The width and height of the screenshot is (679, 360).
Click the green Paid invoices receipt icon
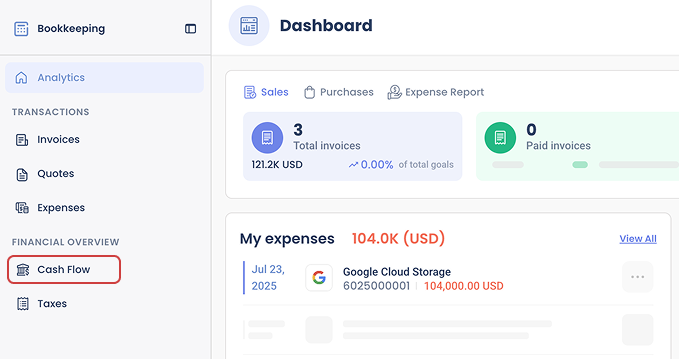click(500, 138)
